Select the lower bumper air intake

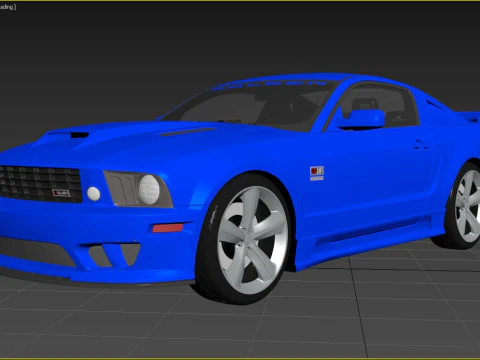(x=37, y=251)
